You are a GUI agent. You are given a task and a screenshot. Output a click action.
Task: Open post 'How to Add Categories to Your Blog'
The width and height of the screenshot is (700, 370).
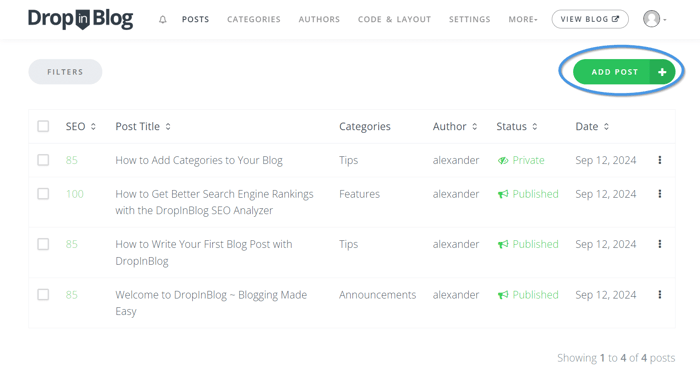199,160
